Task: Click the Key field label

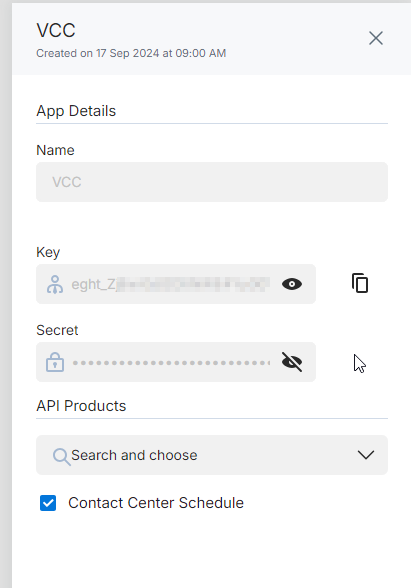Action: coord(48,252)
